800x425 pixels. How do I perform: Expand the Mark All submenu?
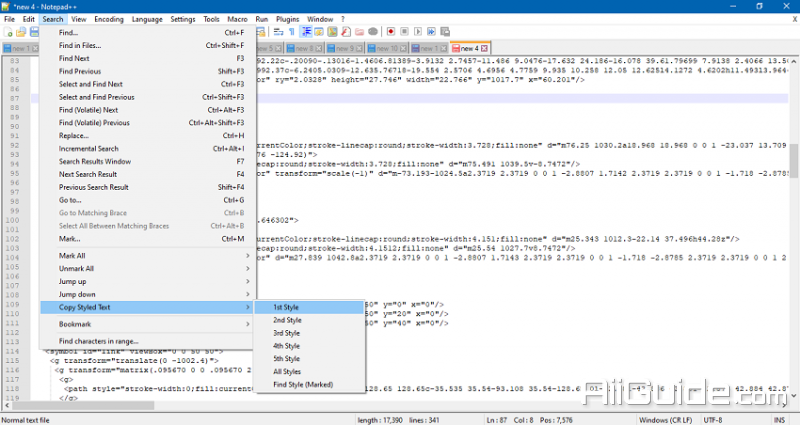pyautogui.click(x=147, y=256)
